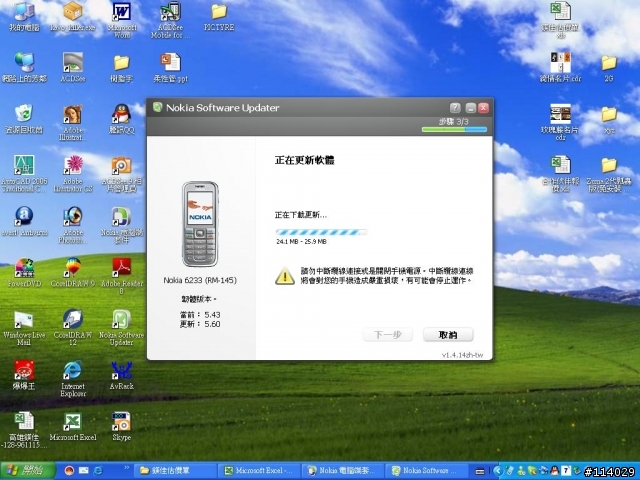Click the yellow warning triangle icon
Image resolution: width=640 pixels, height=480 pixels.
click(285, 276)
